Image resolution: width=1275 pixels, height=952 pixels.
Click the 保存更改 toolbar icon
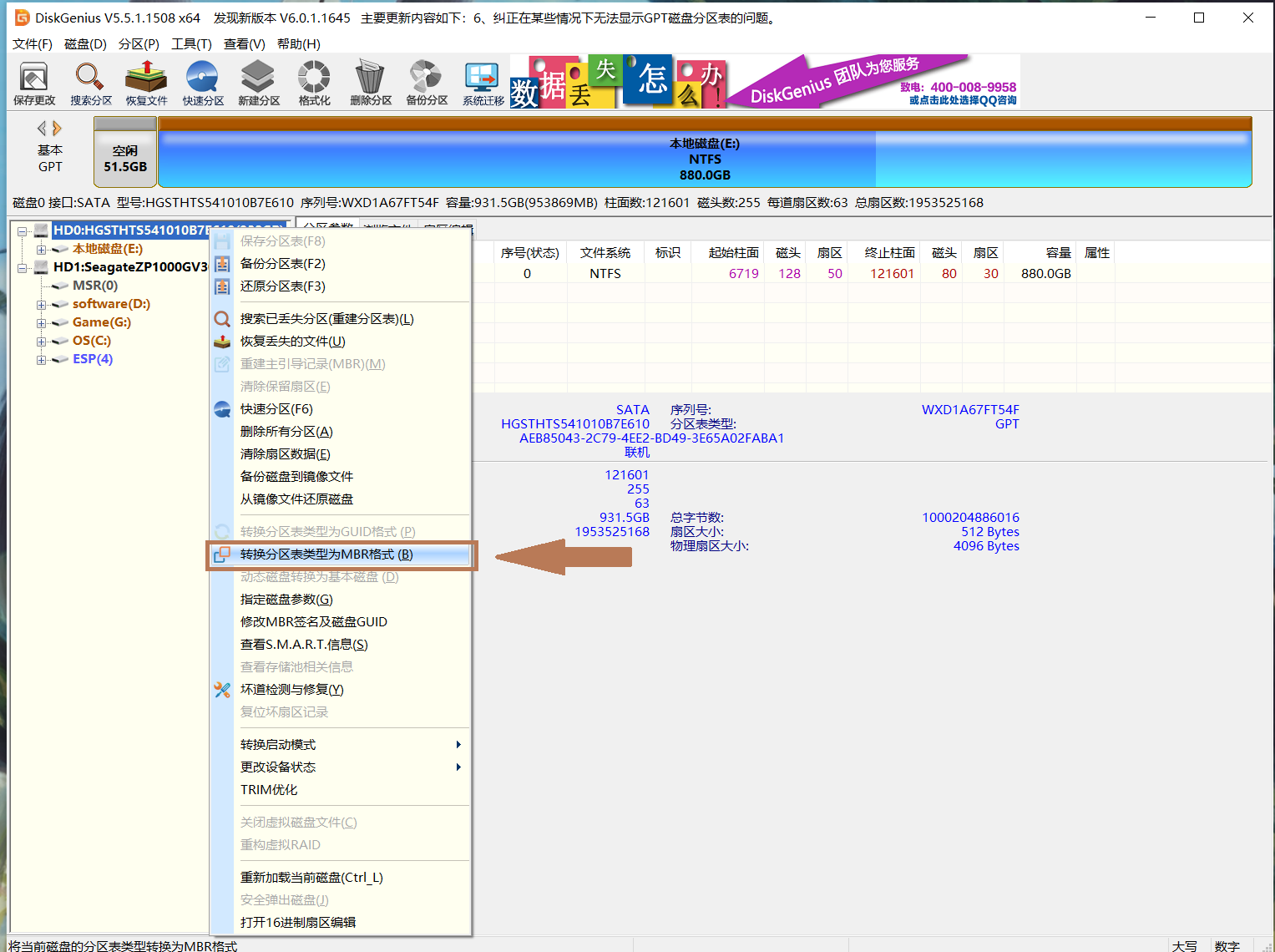pyautogui.click(x=34, y=84)
